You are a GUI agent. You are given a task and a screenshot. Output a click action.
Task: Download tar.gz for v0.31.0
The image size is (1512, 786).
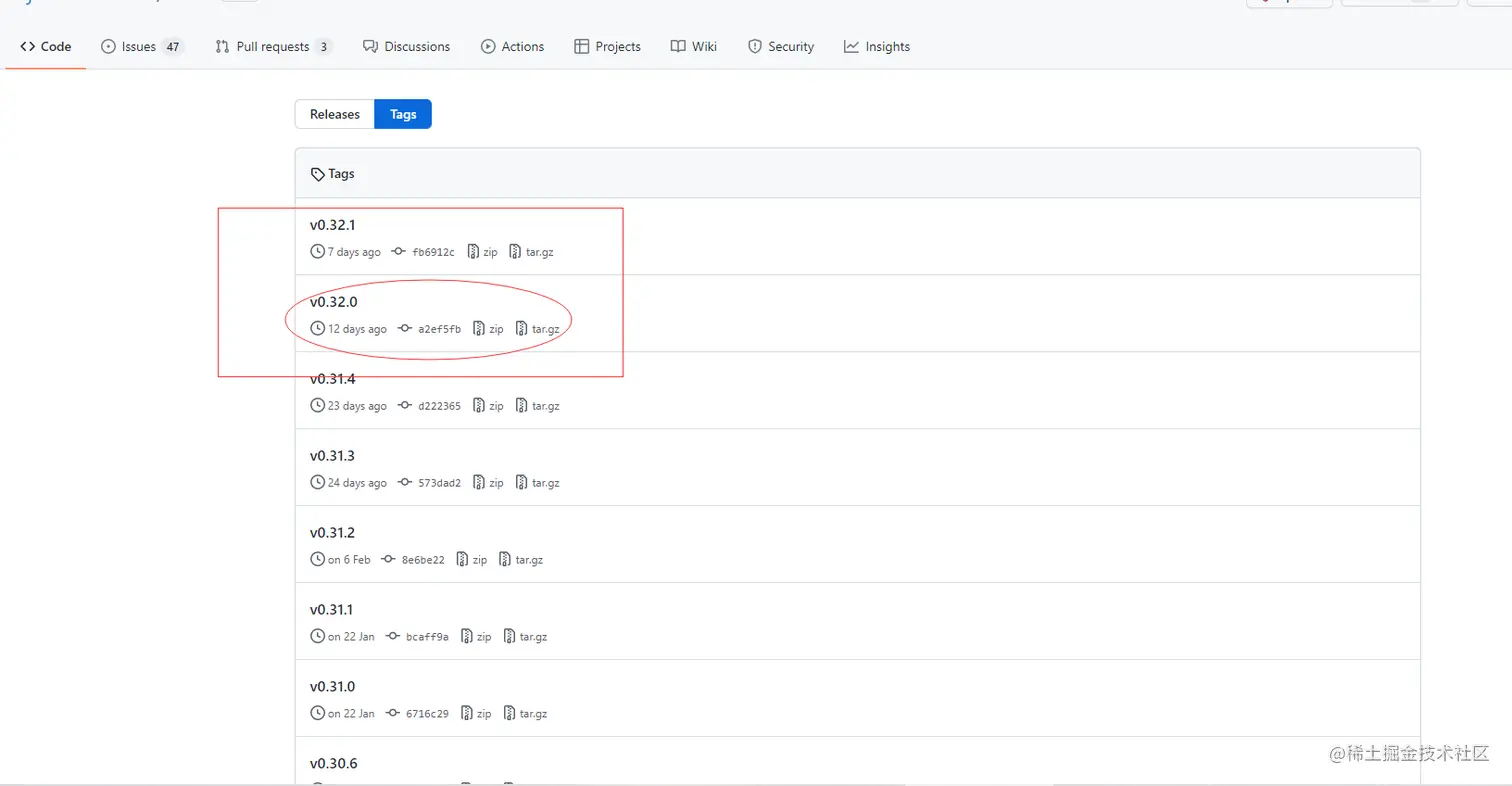(525, 714)
